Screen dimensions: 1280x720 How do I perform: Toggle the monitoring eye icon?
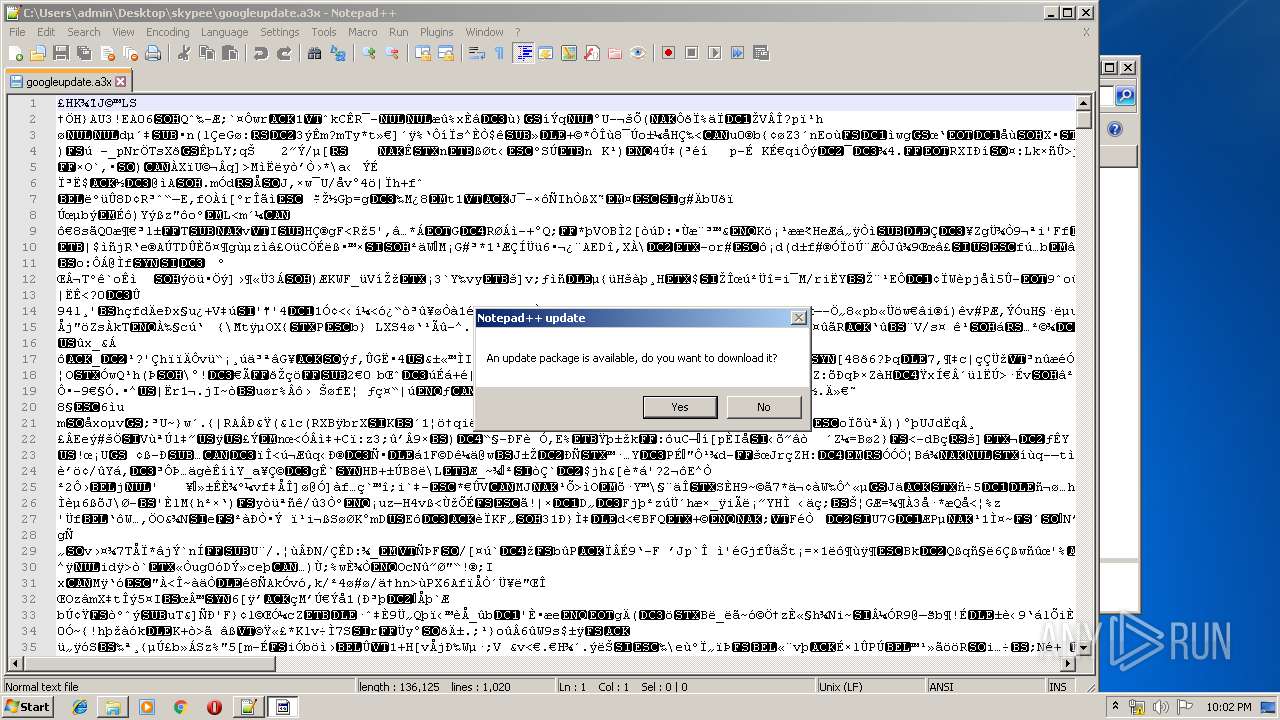637,53
